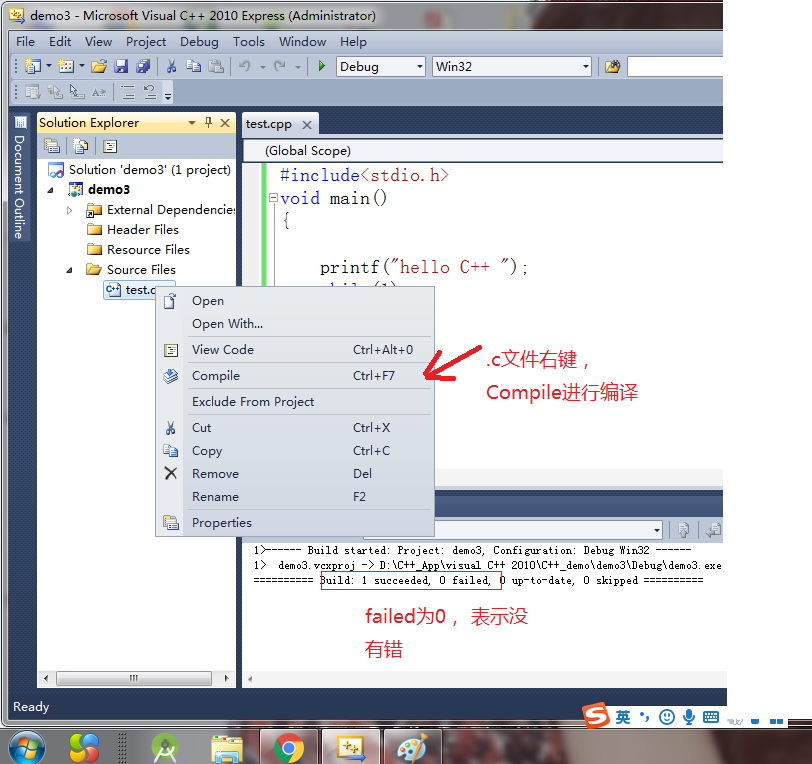Pin the Solution Explorer panel
The height and width of the screenshot is (764, 812).
click(x=208, y=122)
